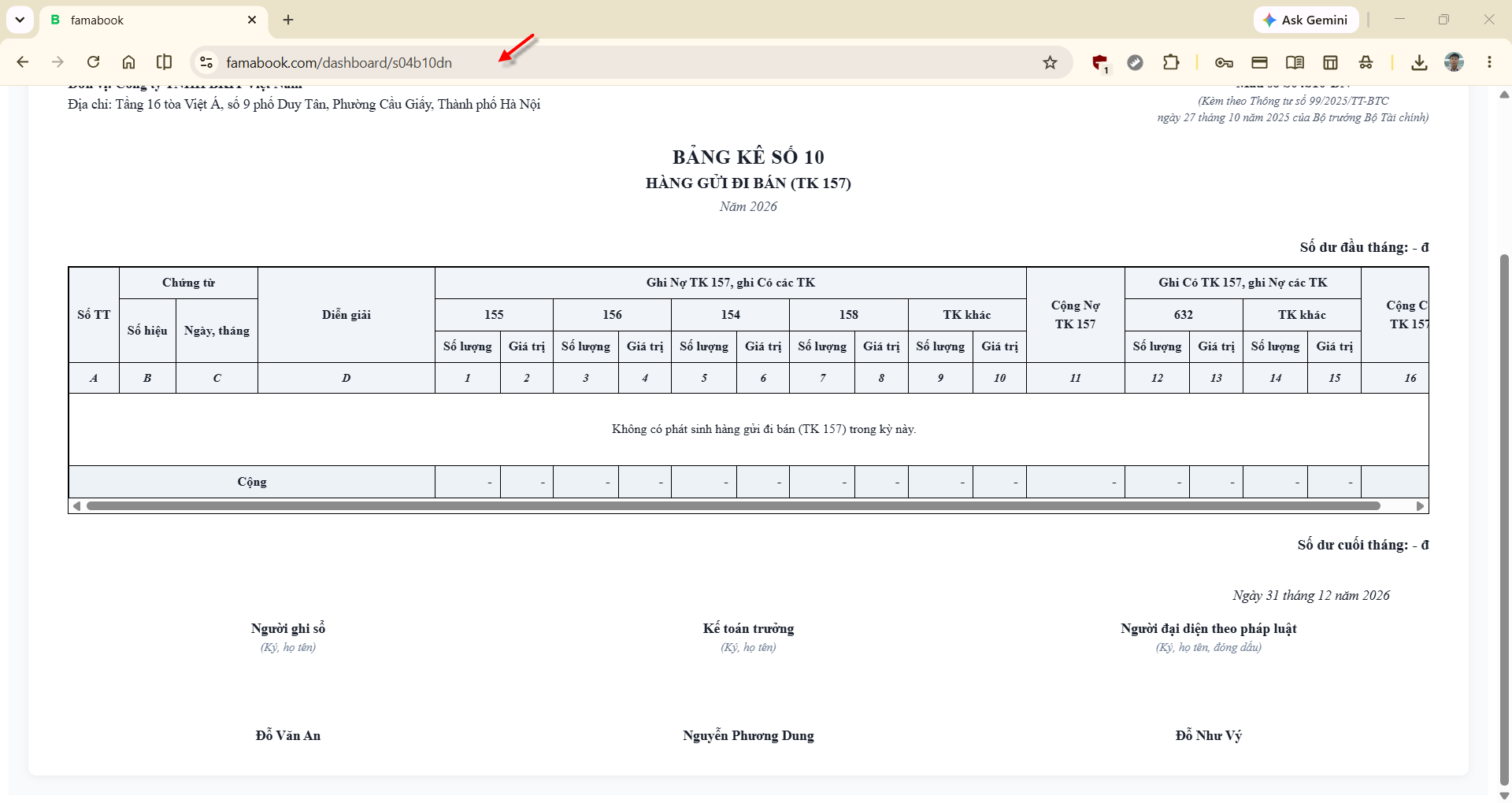1512x803 pixels.
Task: Open the downloads panel
Action: tap(1419, 62)
